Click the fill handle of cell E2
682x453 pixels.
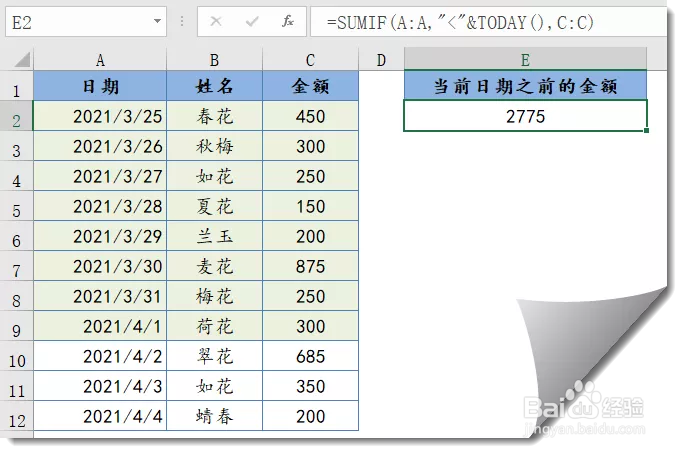[647, 130]
